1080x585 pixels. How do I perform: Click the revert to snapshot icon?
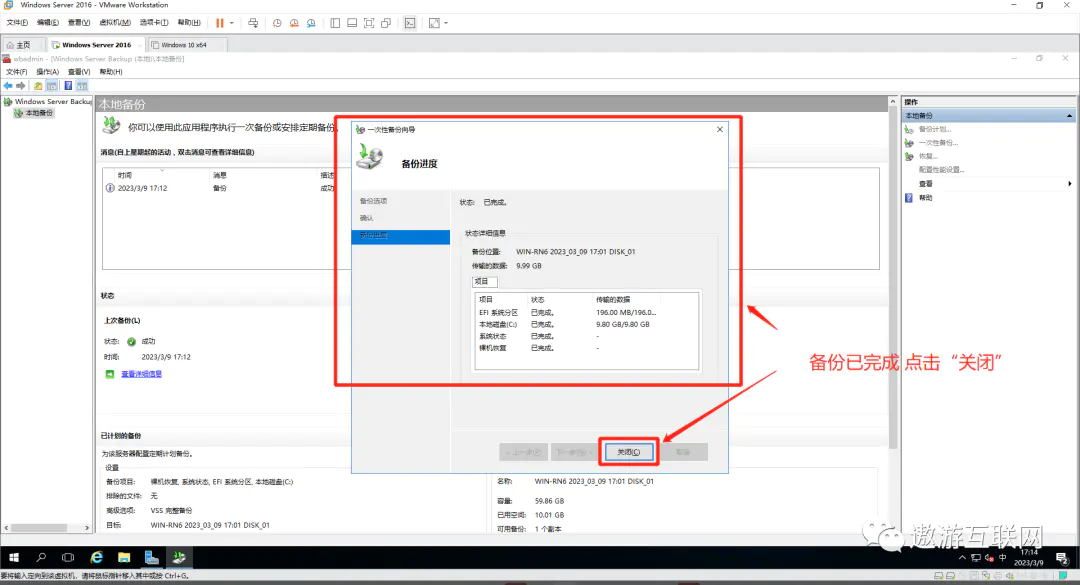point(294,23)
